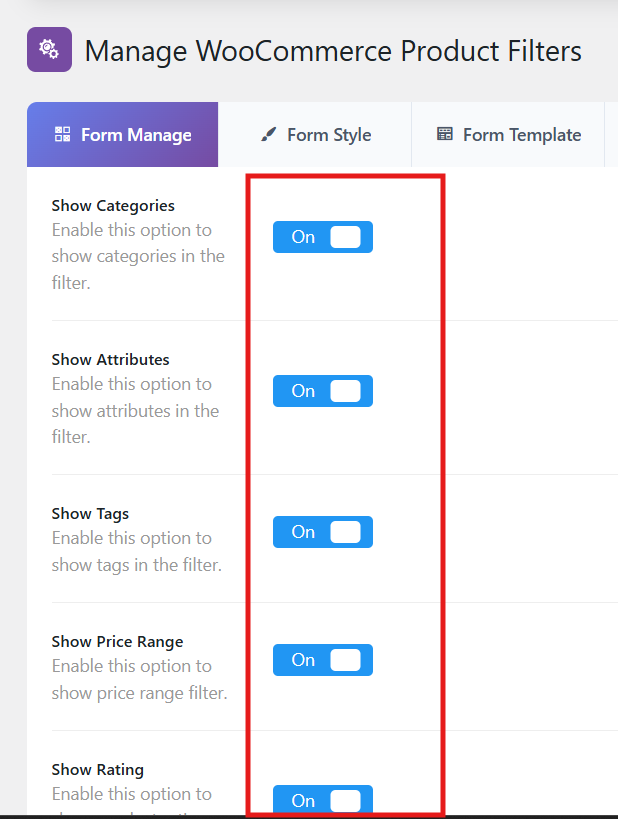Open the Form Template tab
618x819 pixels.
click(509, 135)
